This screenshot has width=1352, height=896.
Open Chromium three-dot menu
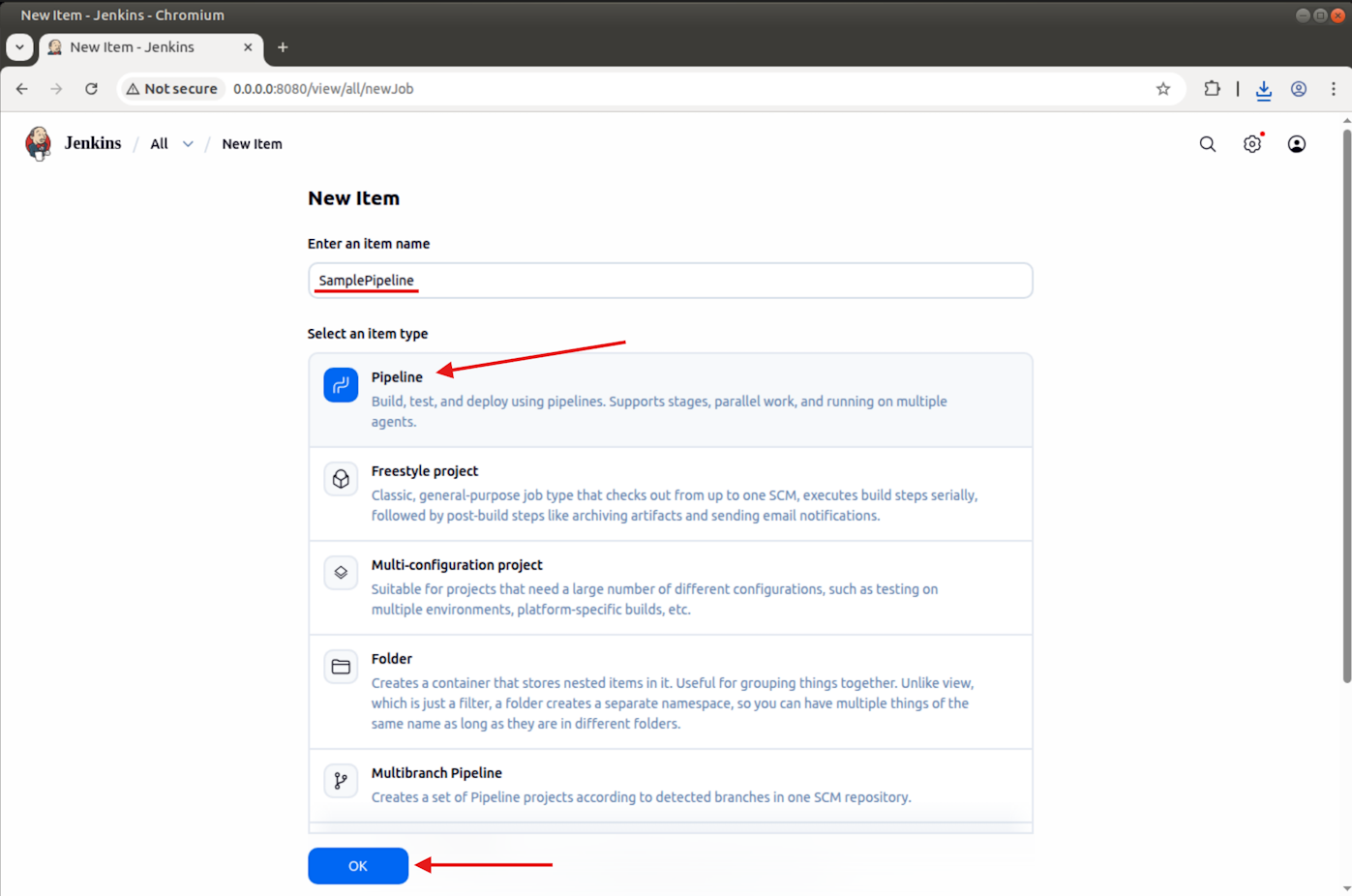point(1333,89)
